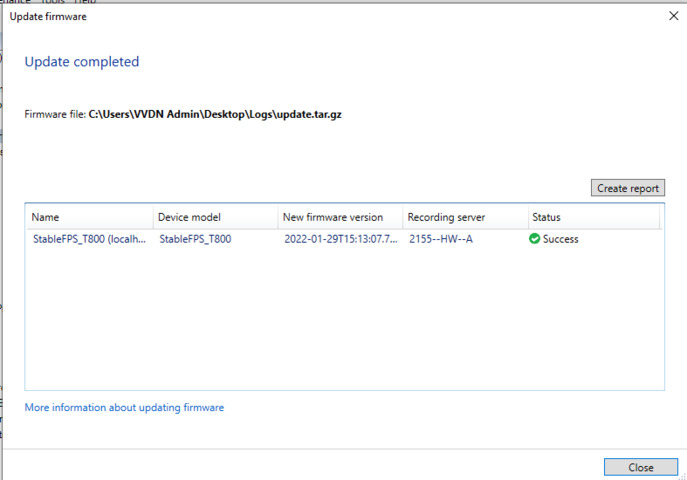Screen dimensions: 687x480
Task: Open More information about updating firmware link
Action: [x=124, y=408]
